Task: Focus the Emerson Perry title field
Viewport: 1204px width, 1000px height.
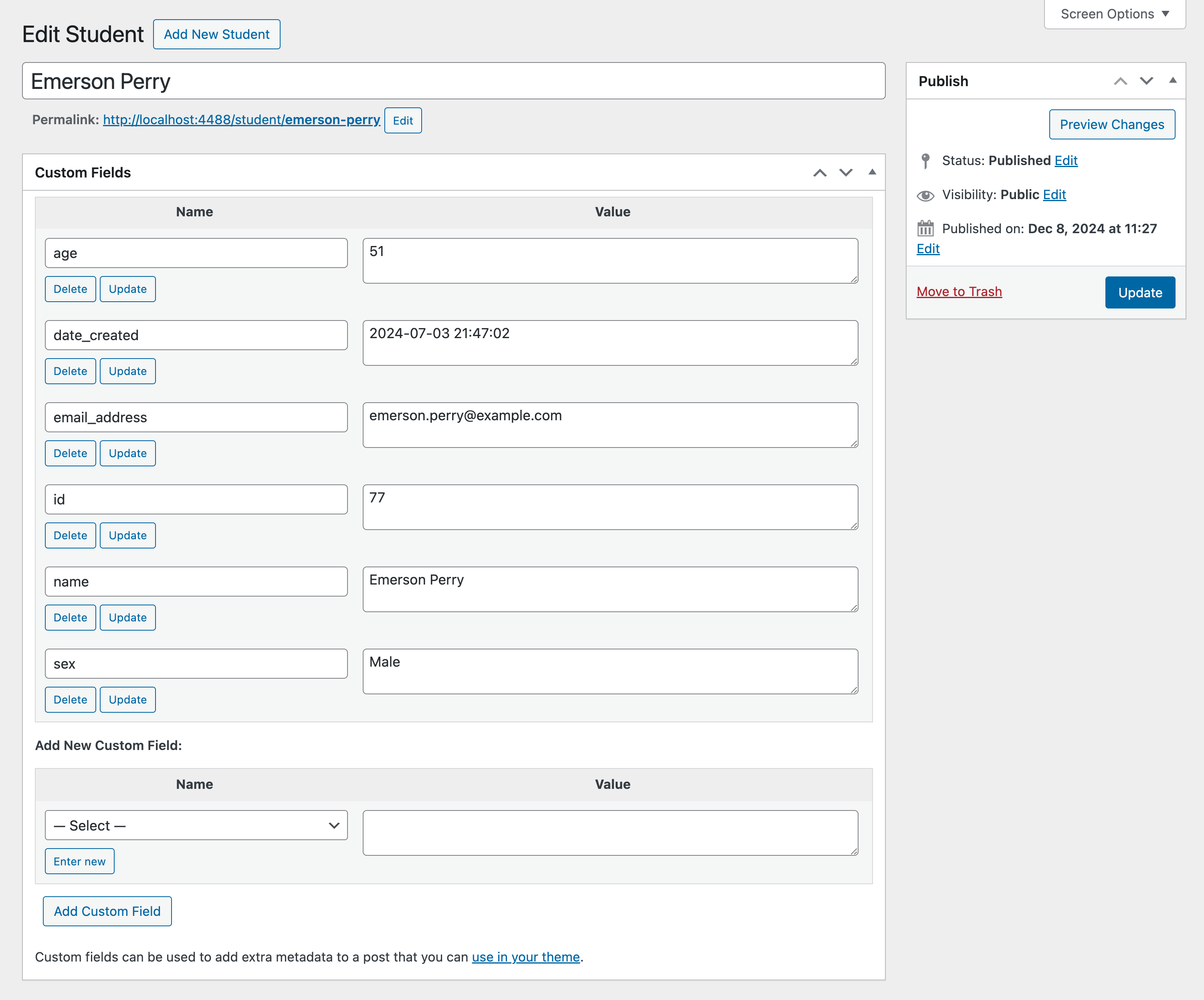Action: [x=454, y=81]
